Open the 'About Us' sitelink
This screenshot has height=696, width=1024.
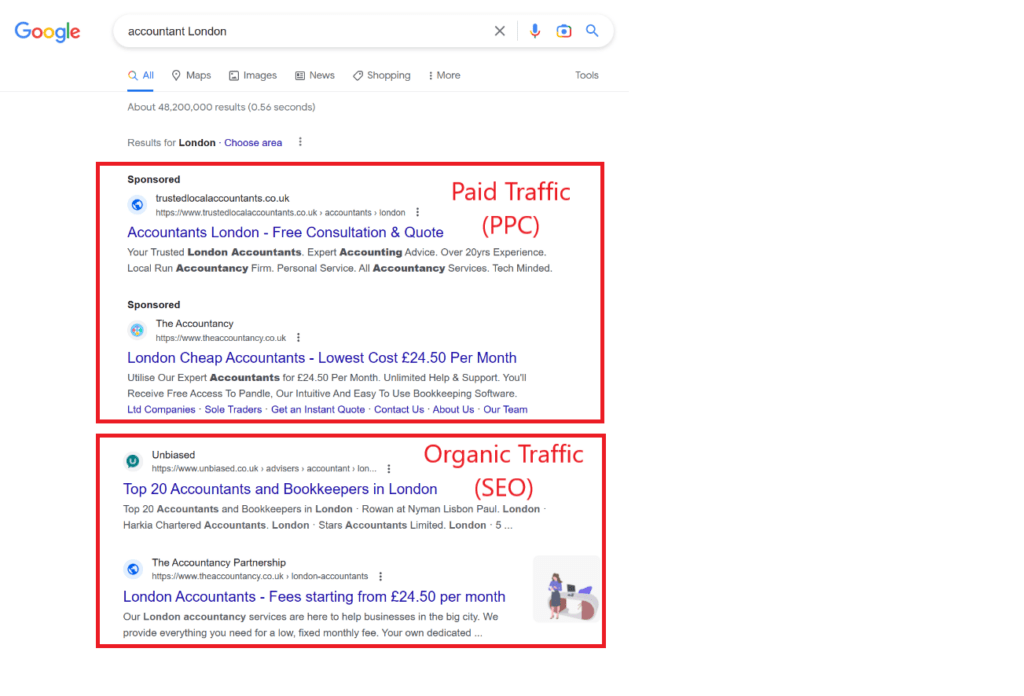[x=453, y=409]
